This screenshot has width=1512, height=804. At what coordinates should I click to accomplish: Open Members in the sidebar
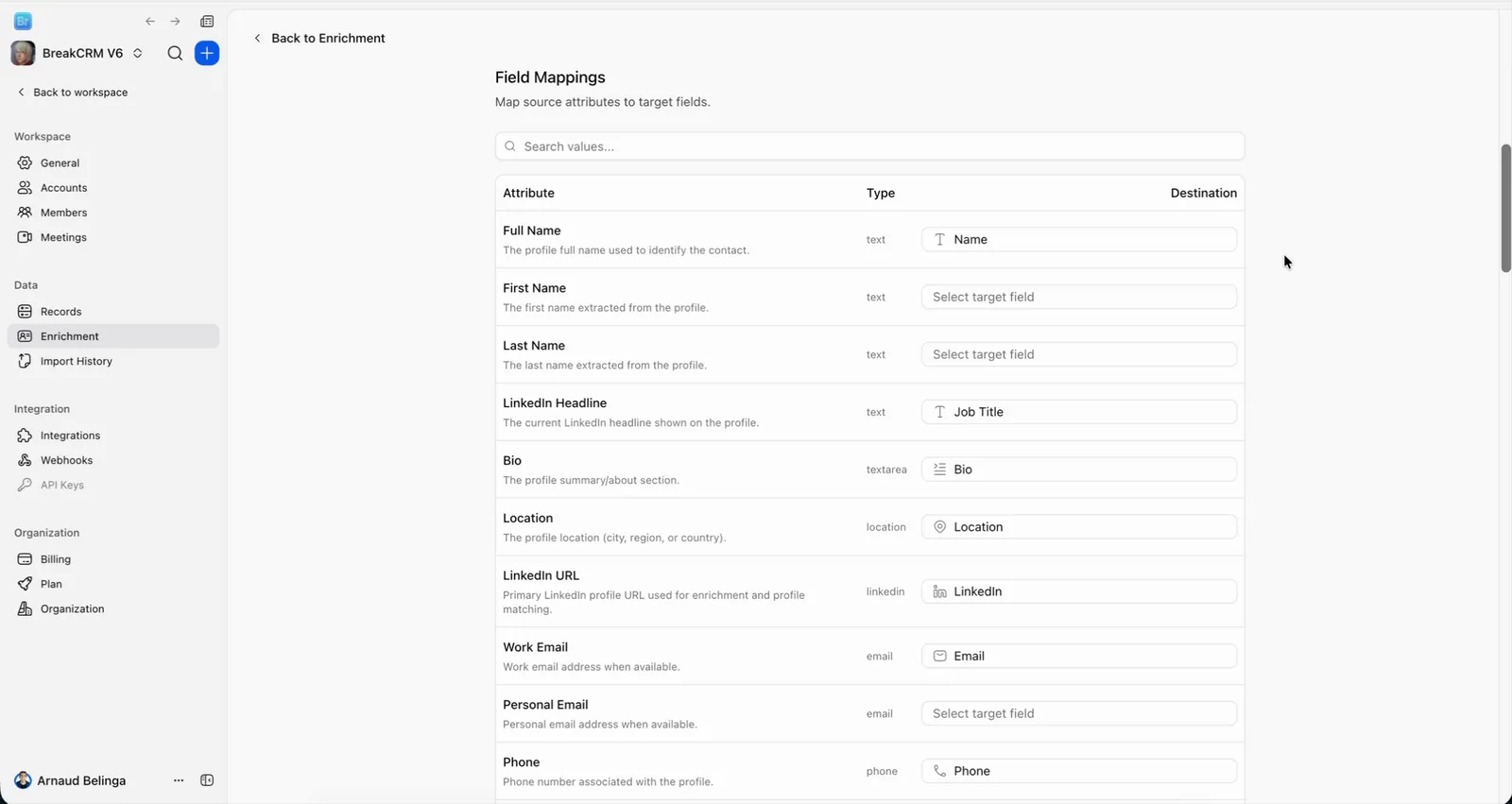(113, 213)
